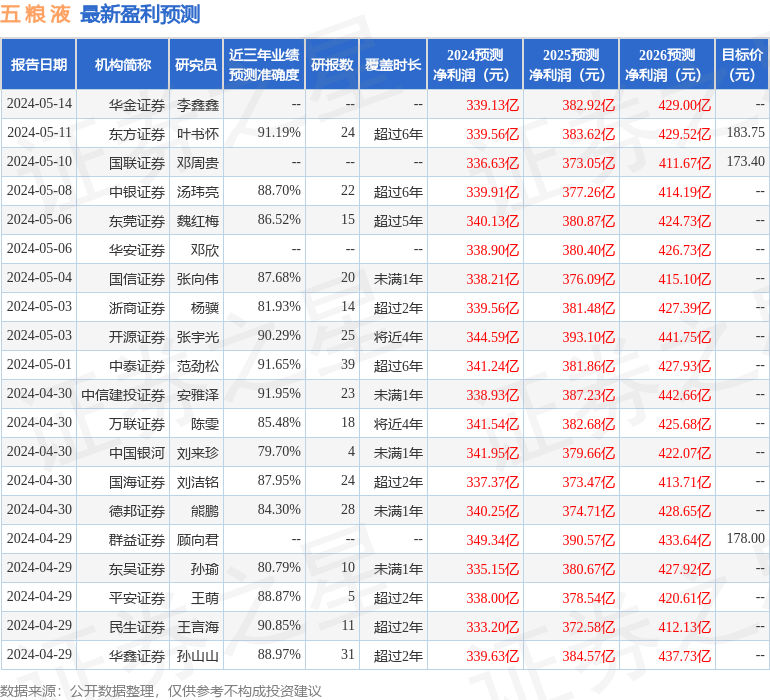Click analyst 王萌
The image size is (770, 700).
click(x=205, y=598)
